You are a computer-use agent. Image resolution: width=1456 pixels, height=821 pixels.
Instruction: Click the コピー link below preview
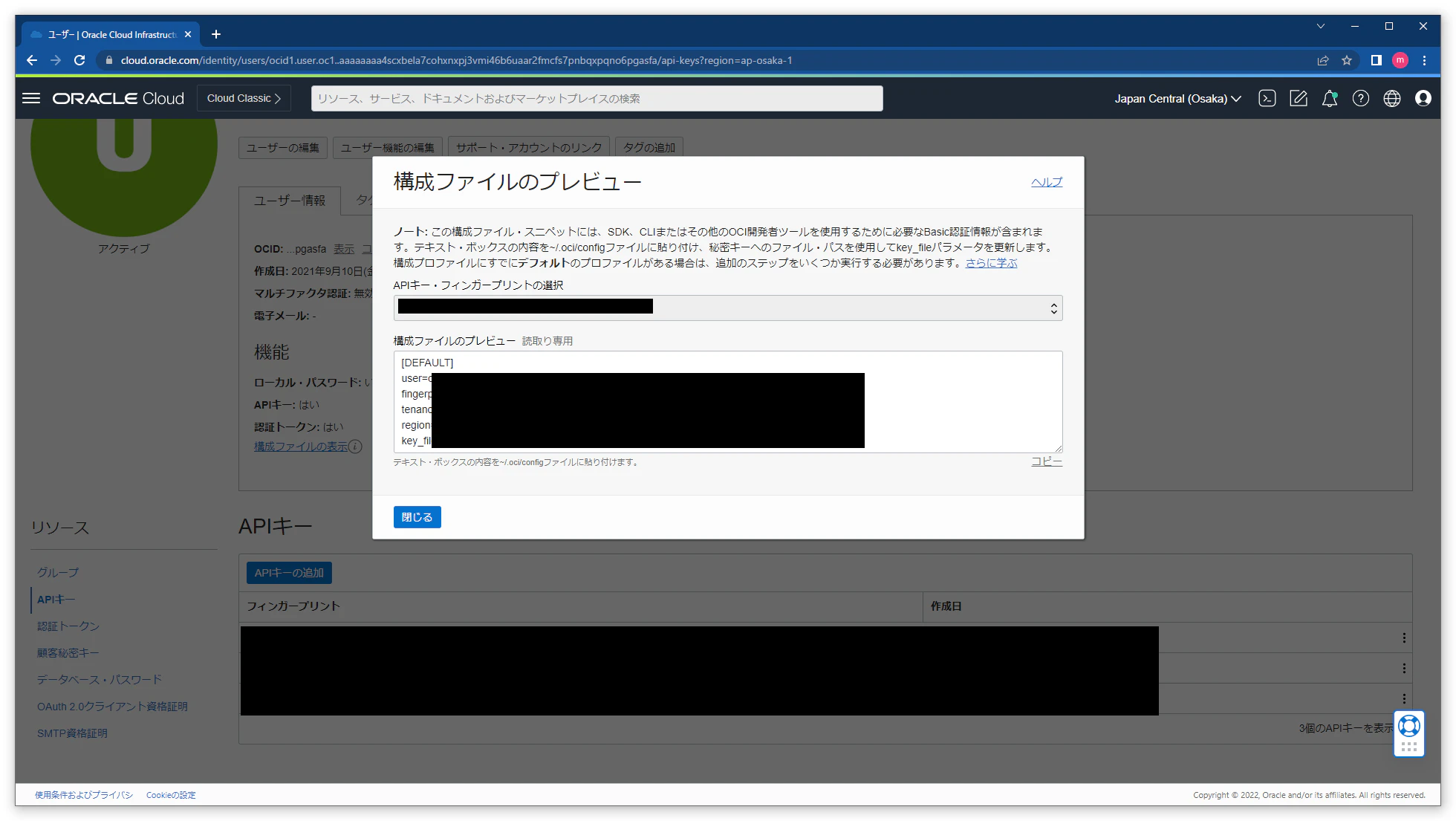coord(1047,461)
